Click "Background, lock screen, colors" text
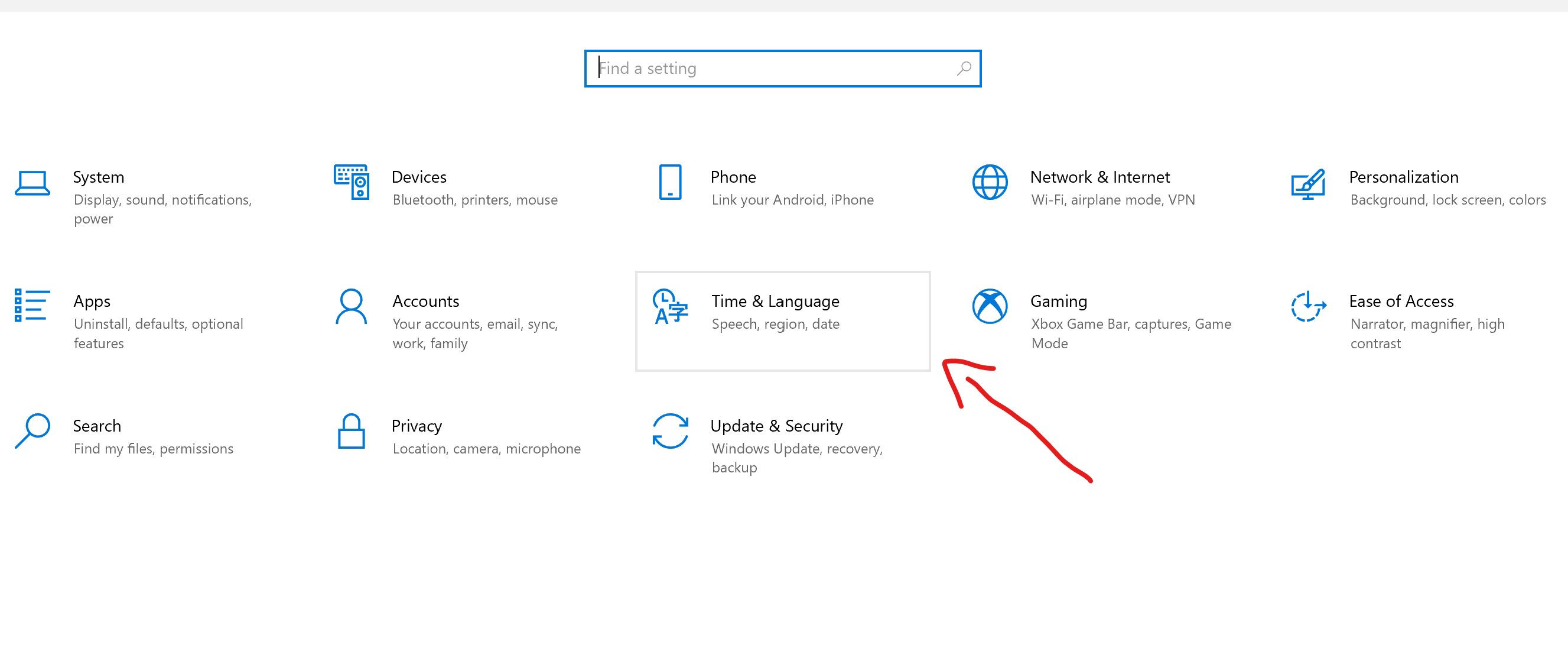Viewport: 1568px width, 661px height. [1447, 200]
